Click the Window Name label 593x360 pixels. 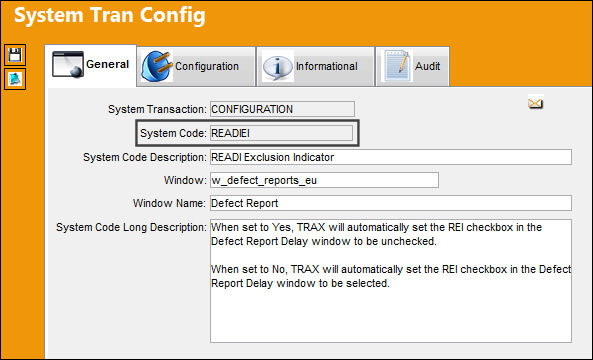tap(169, 203)
